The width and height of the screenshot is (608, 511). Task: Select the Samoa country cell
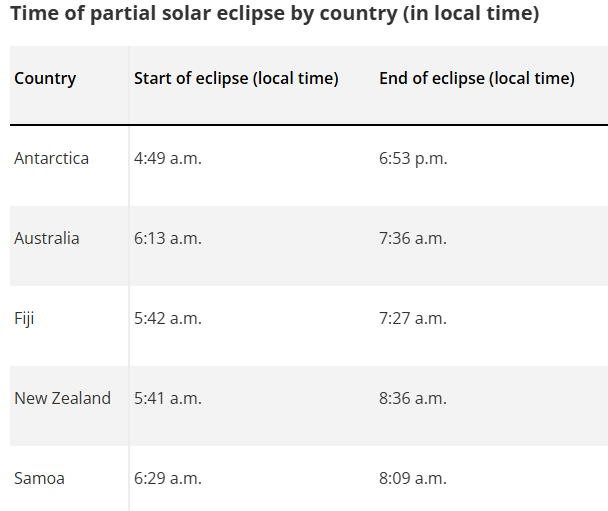pos(39,478)
